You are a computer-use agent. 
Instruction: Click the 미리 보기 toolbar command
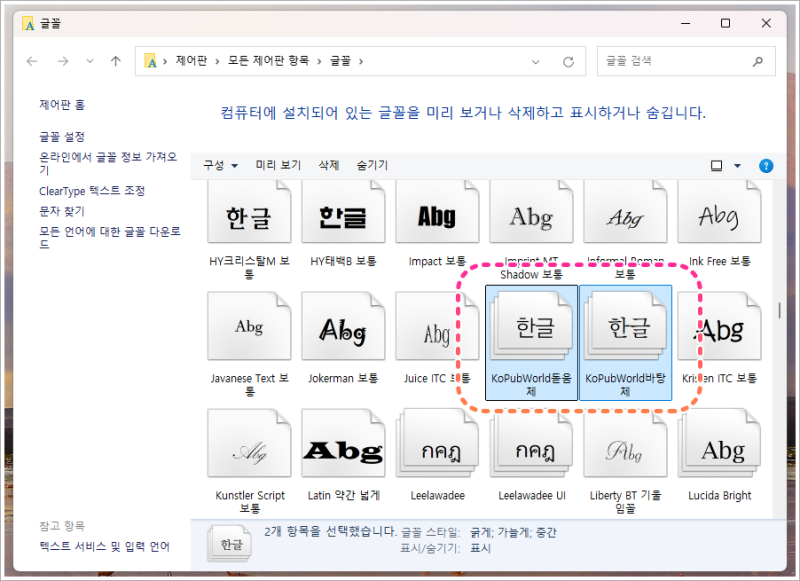tap(278, 165)
